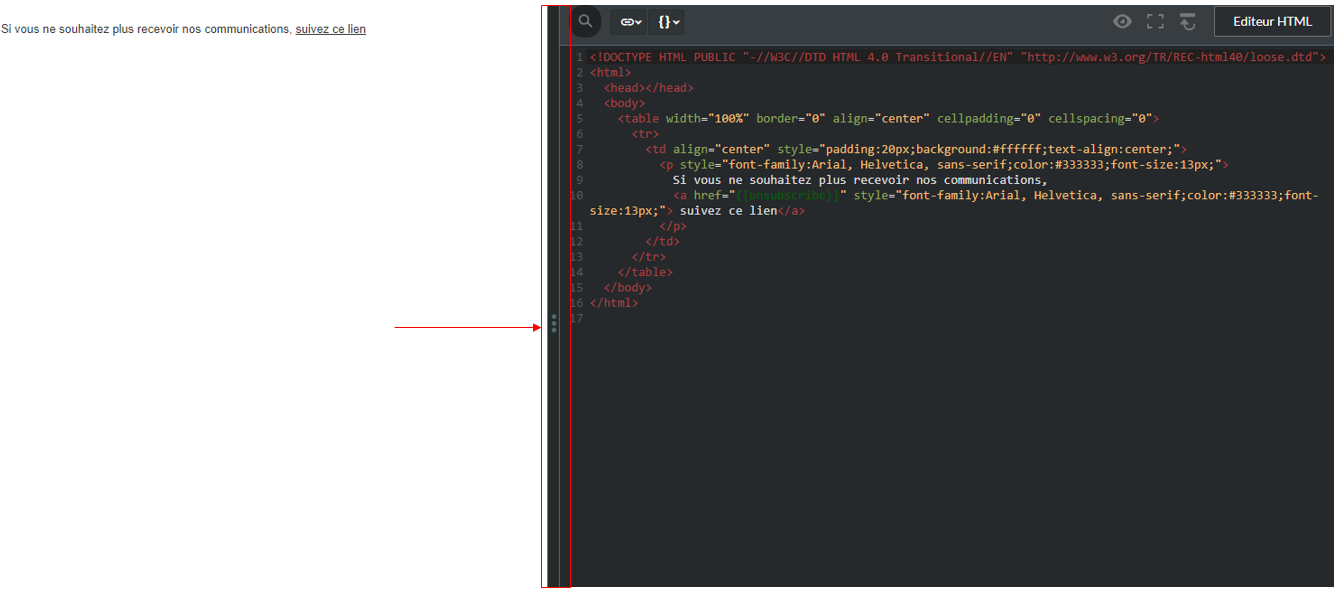Click the restore/reset arrow icon

coord(1188,21)
